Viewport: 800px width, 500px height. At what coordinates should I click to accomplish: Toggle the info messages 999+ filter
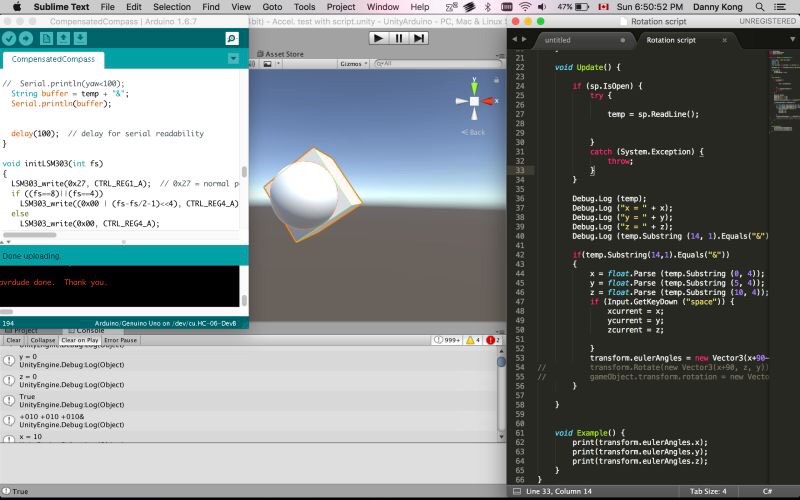point(447,340)
